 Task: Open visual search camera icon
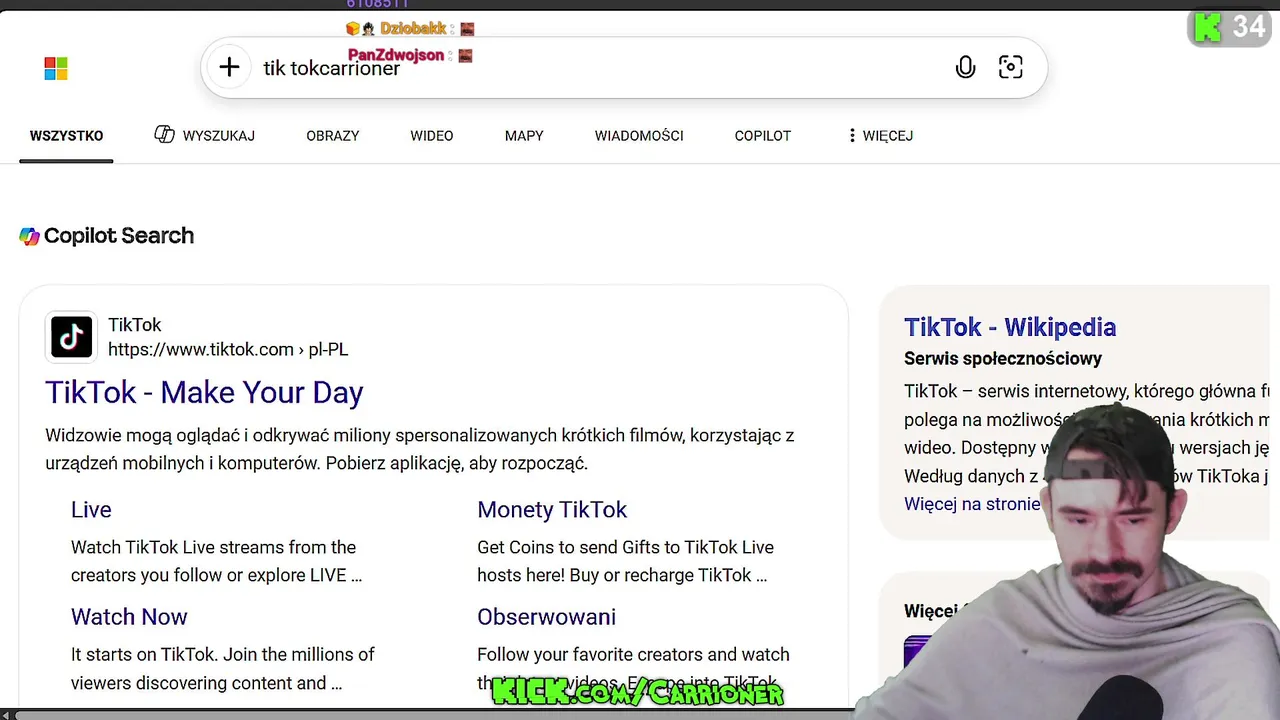tap(1011, 67)
